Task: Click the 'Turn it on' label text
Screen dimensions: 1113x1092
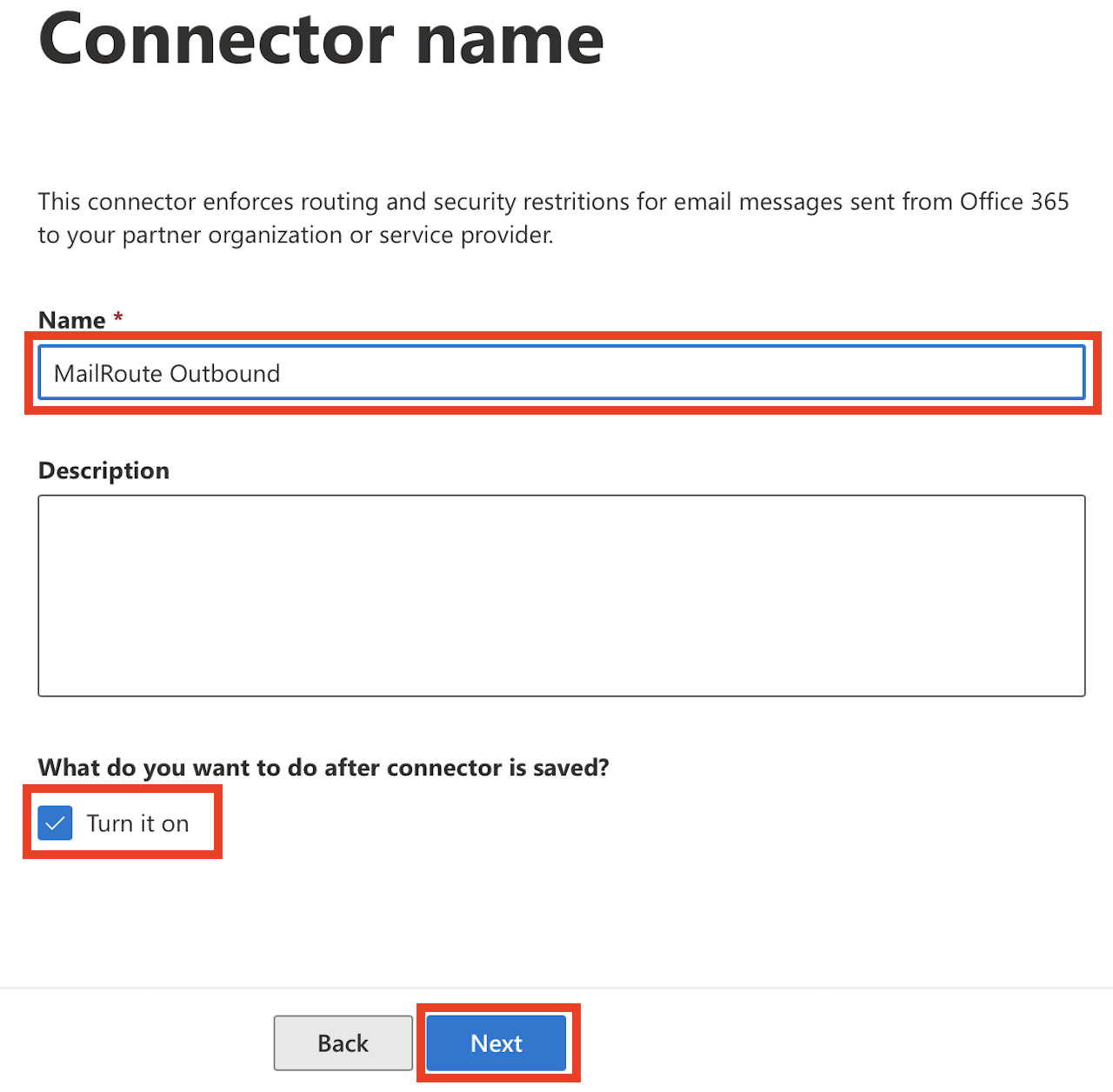Action: (x=137, y=823)
